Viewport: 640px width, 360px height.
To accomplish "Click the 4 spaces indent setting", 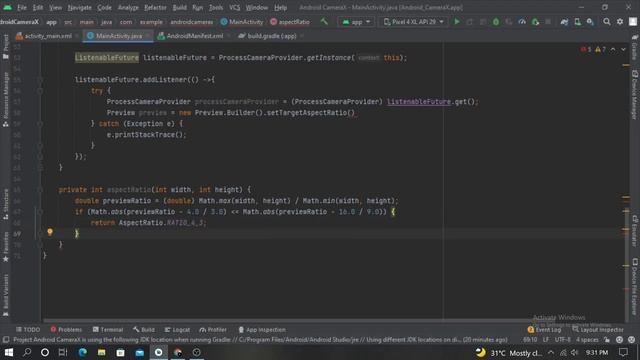I will click(587, 340).
